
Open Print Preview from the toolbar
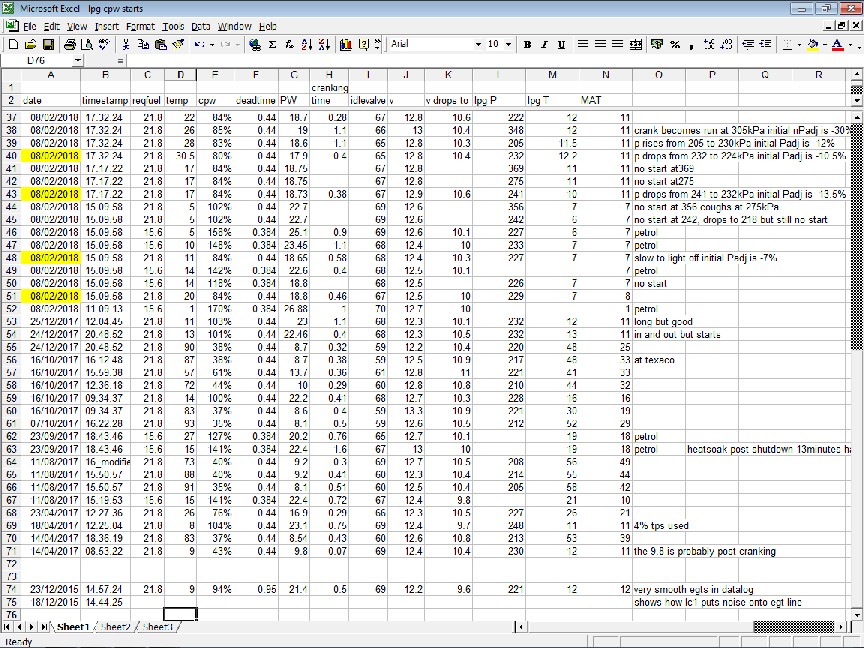[87, 45]
